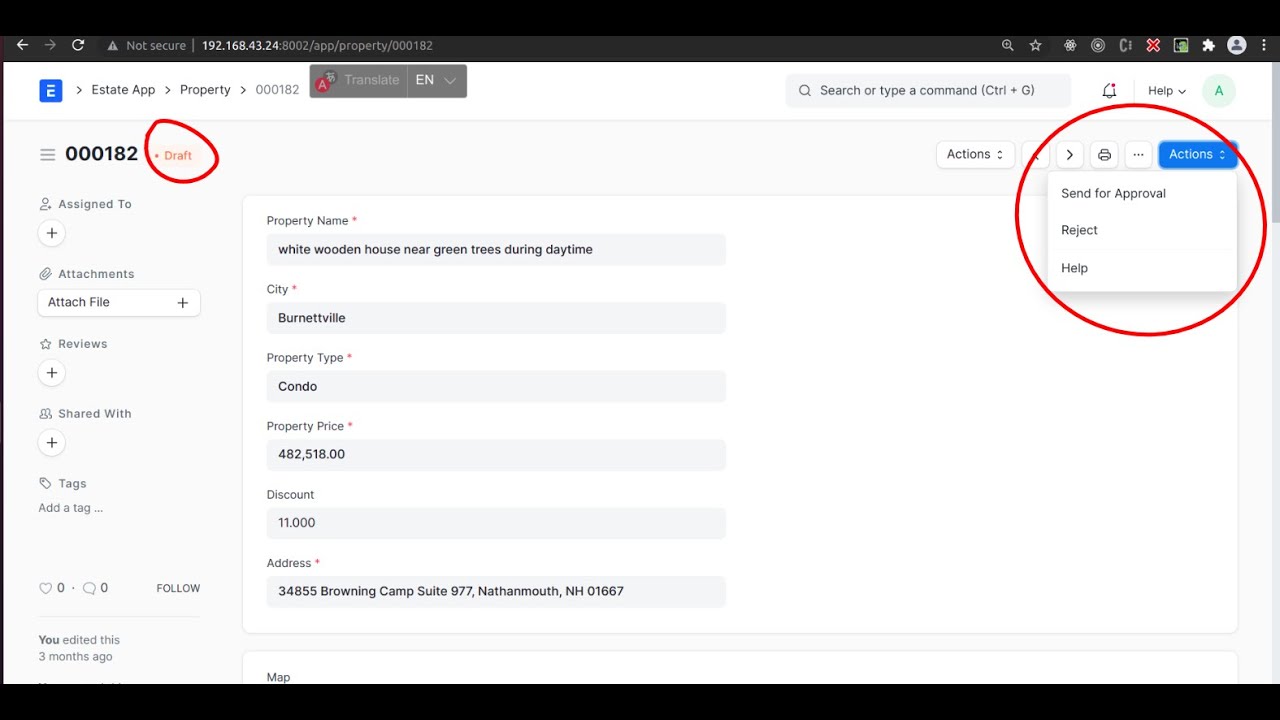Add an assignee under Assigned To
The width and height of the screenshot is (1280, 720).
click(52, 233)
